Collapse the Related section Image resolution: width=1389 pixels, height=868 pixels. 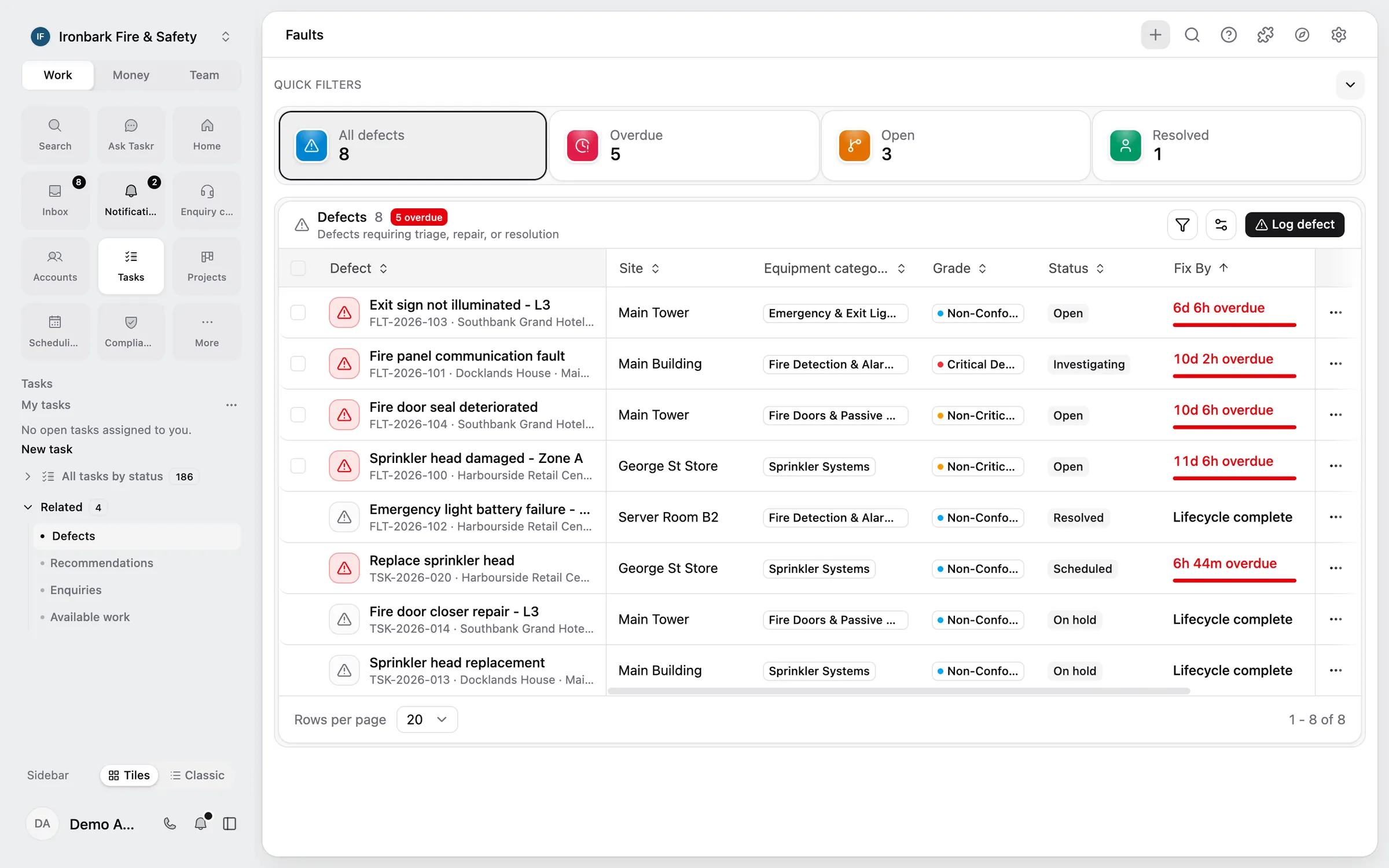tap(28, 507)
